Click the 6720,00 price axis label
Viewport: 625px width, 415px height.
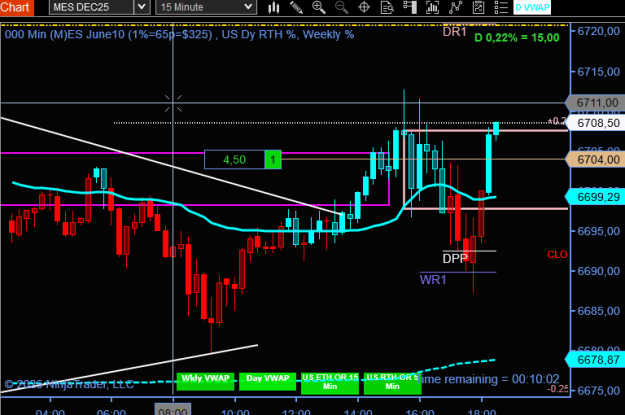click(598, 31)
